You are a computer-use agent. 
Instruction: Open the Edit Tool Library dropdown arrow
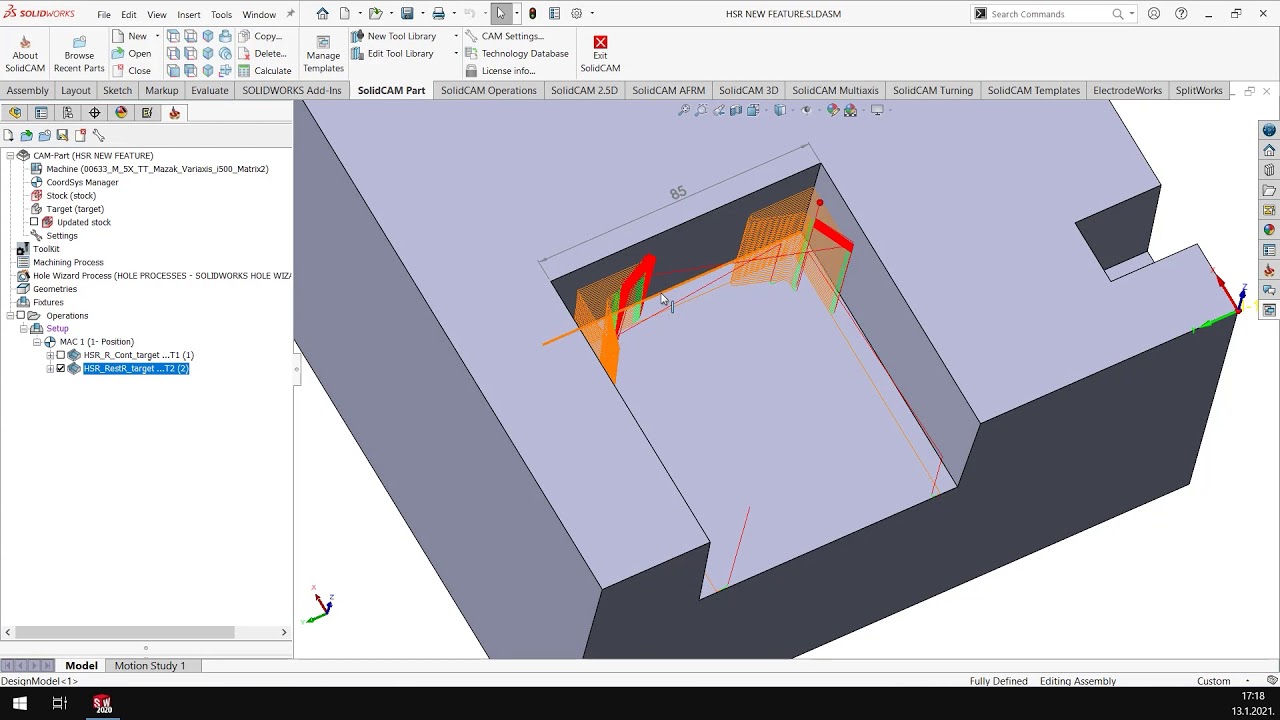(456, 53)
